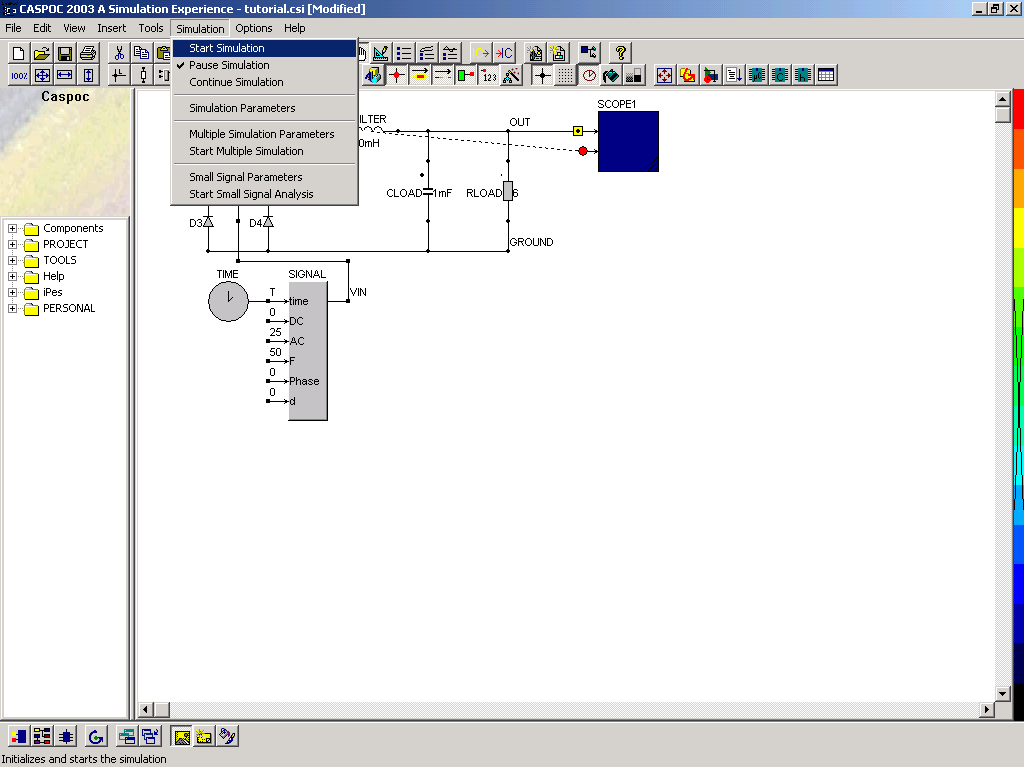The image size is (1024, 768).
Task: Expand the Help folder tree node
Action: coord(12,276)
